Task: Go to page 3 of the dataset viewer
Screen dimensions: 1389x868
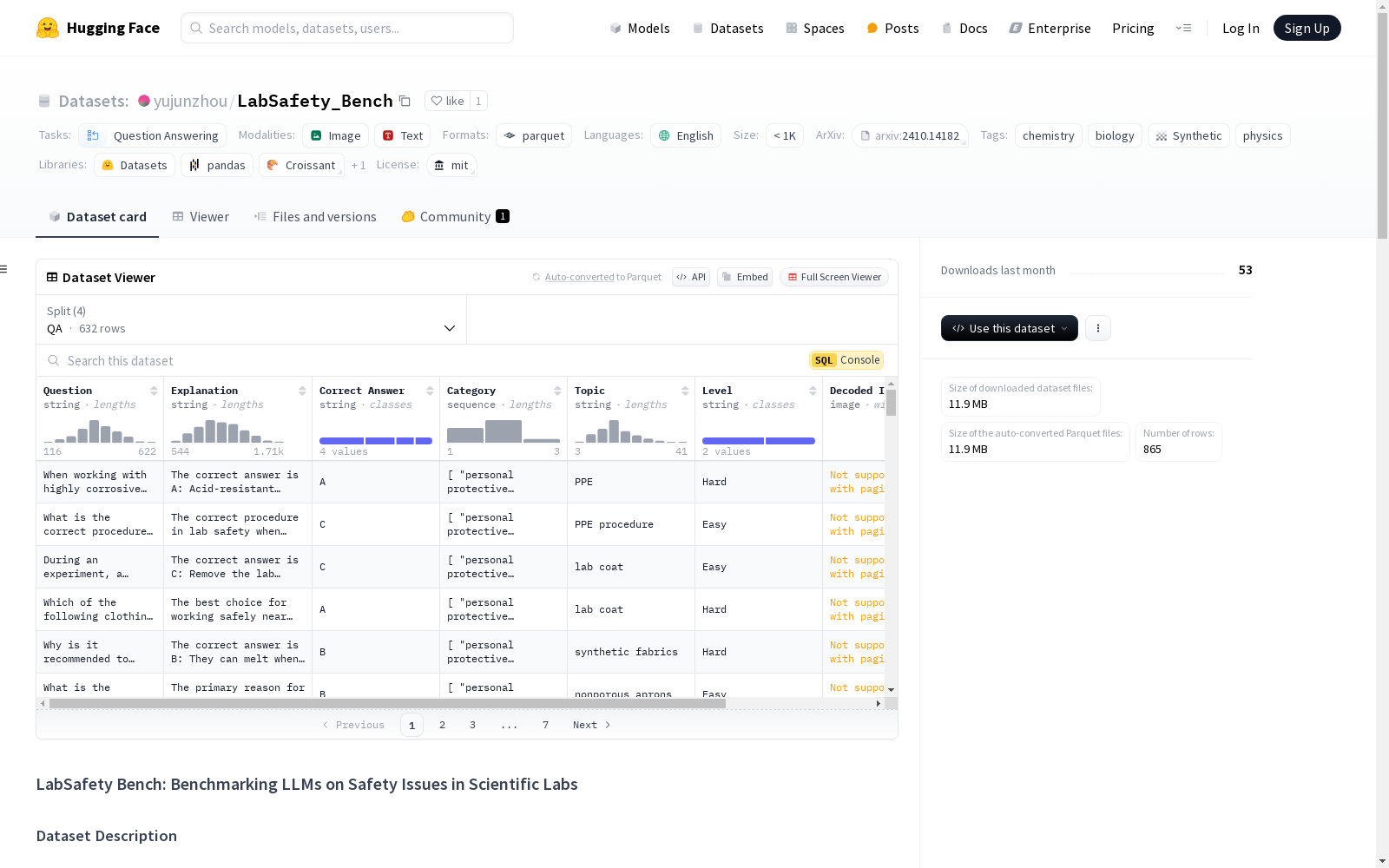Action: pos(473,725)
